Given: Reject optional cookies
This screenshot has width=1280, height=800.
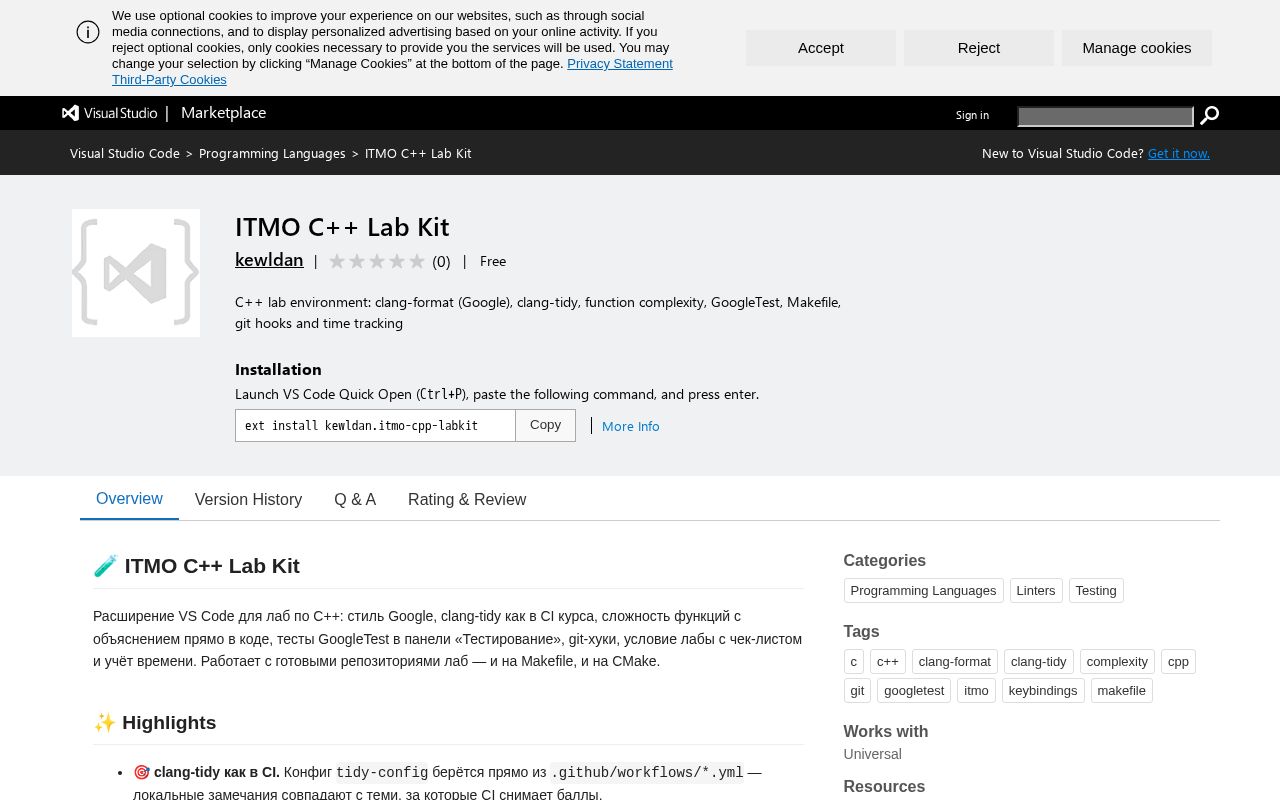Looking at the screenshot, I should click(979, 48).
